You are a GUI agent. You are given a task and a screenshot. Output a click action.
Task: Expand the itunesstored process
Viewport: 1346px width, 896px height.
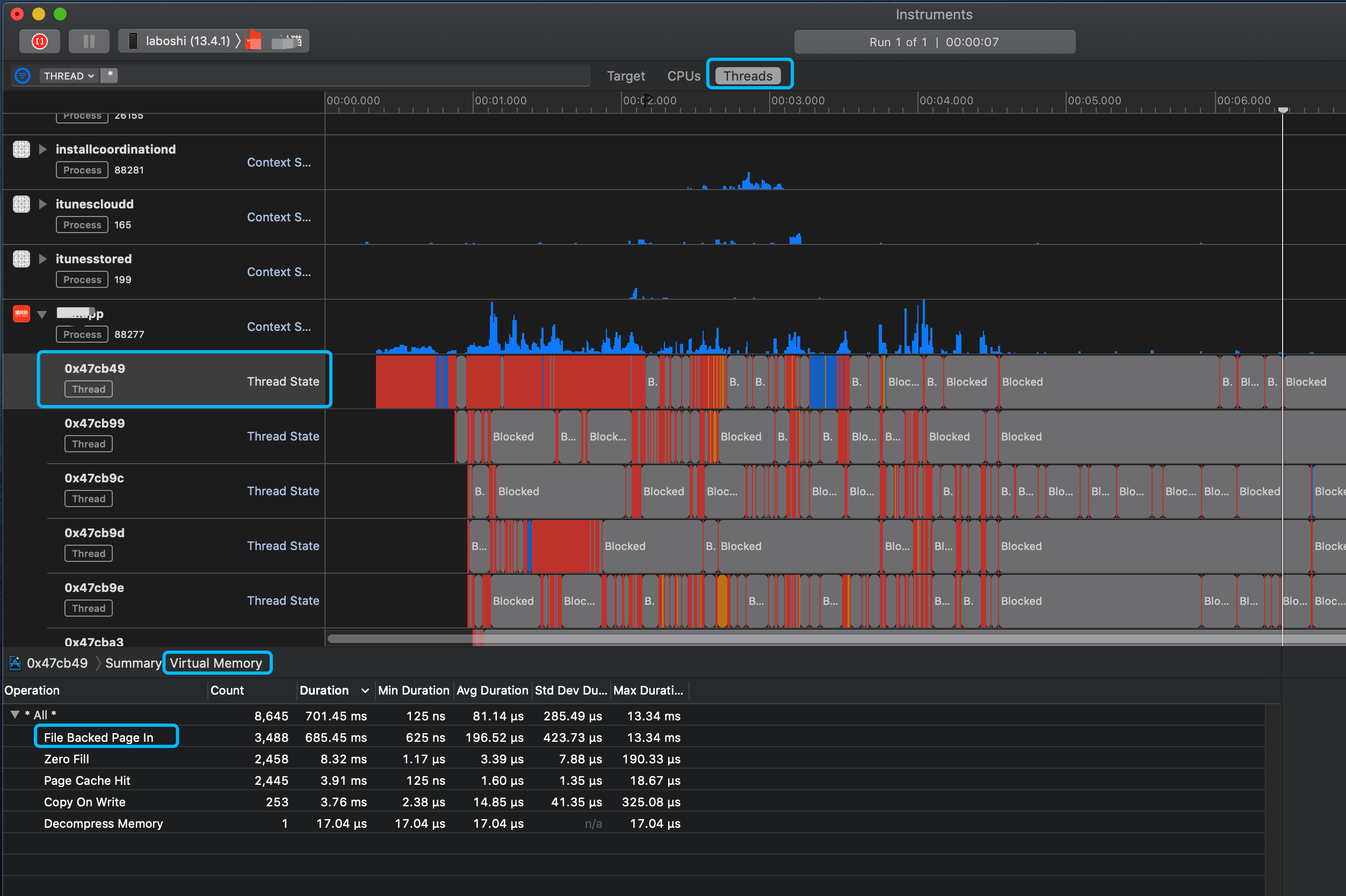click(x=43, y=259)
